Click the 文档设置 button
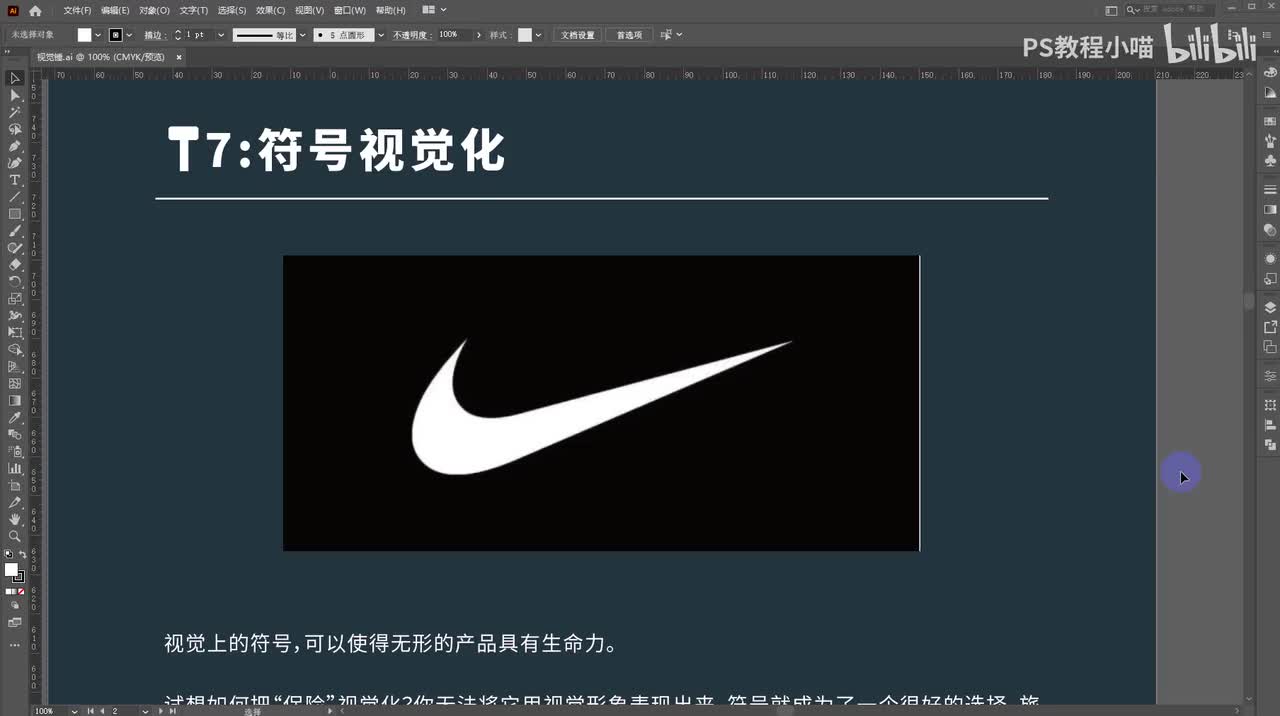 pos(577,35)
